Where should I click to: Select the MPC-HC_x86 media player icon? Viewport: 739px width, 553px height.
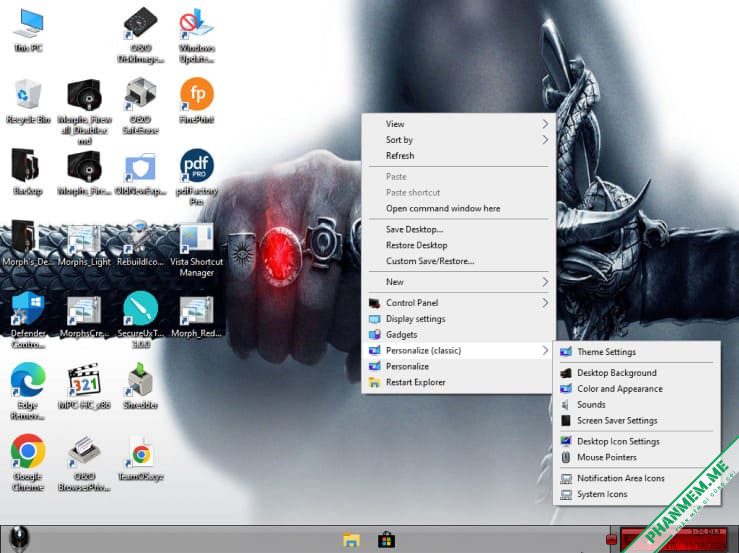pos(84,380)
